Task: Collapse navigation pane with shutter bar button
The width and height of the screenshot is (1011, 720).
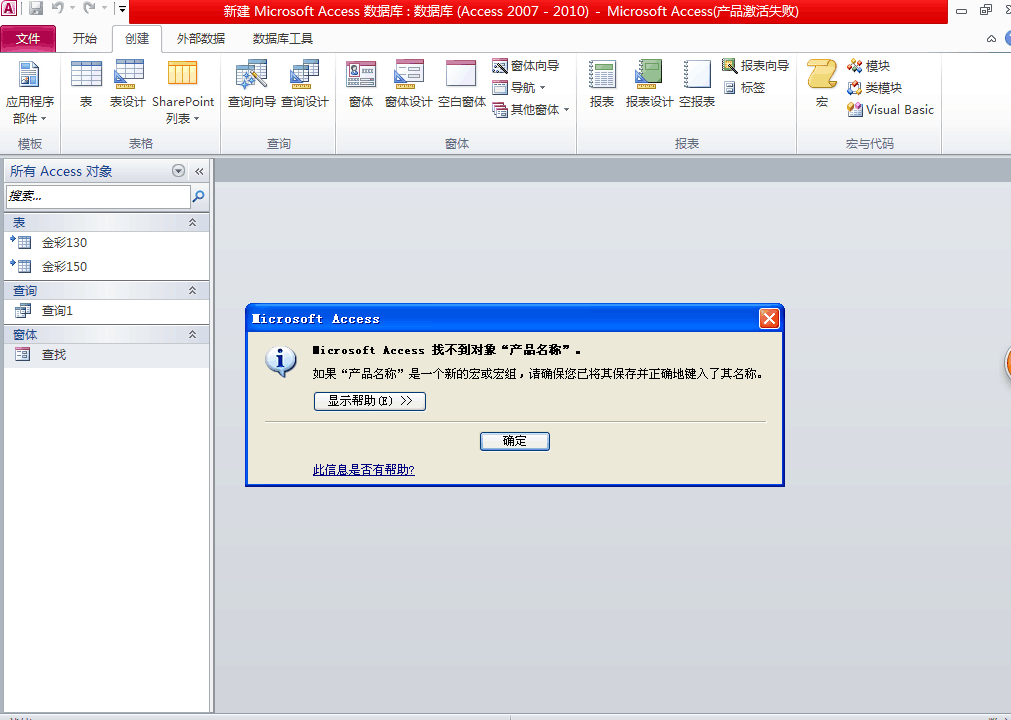Action: (x=199, y=171)
